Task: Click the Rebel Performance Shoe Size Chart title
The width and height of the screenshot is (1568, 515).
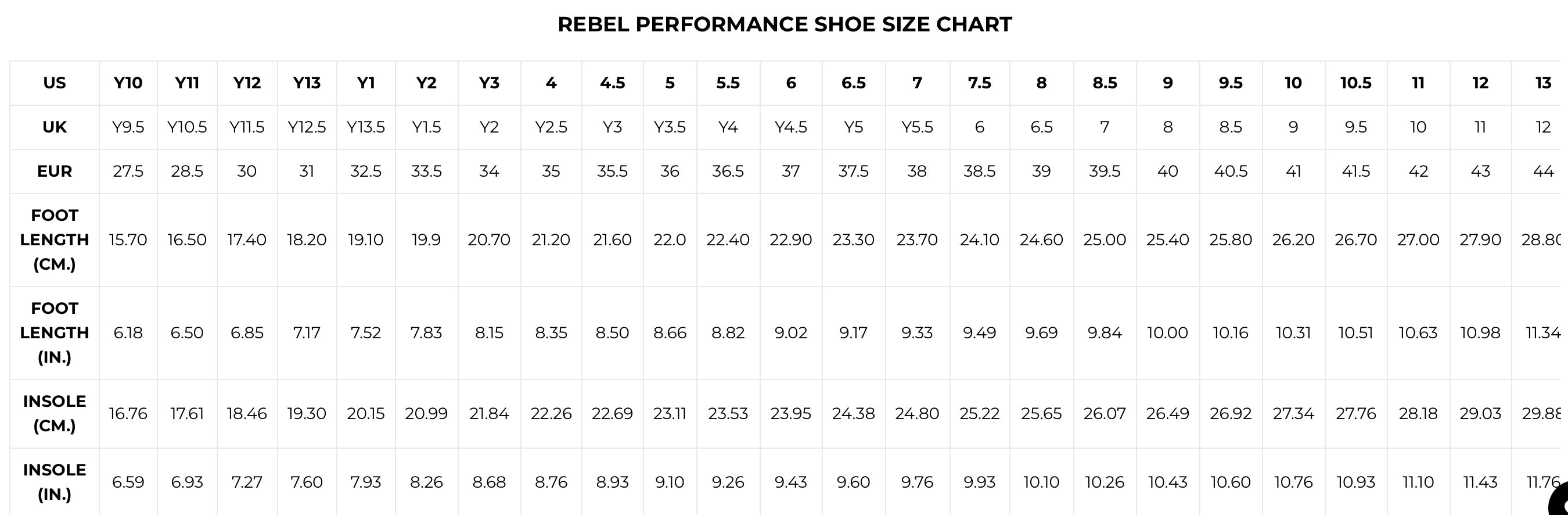Action: tap(785, 24)
